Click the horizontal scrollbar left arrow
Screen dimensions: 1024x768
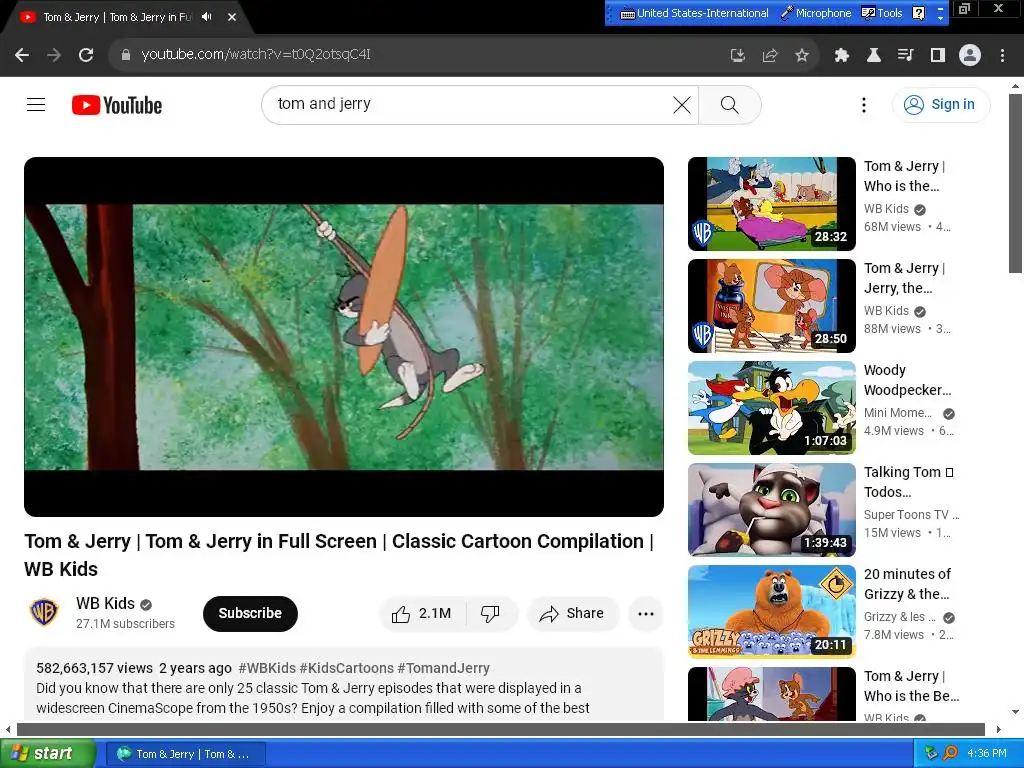(x=8, y=729)
